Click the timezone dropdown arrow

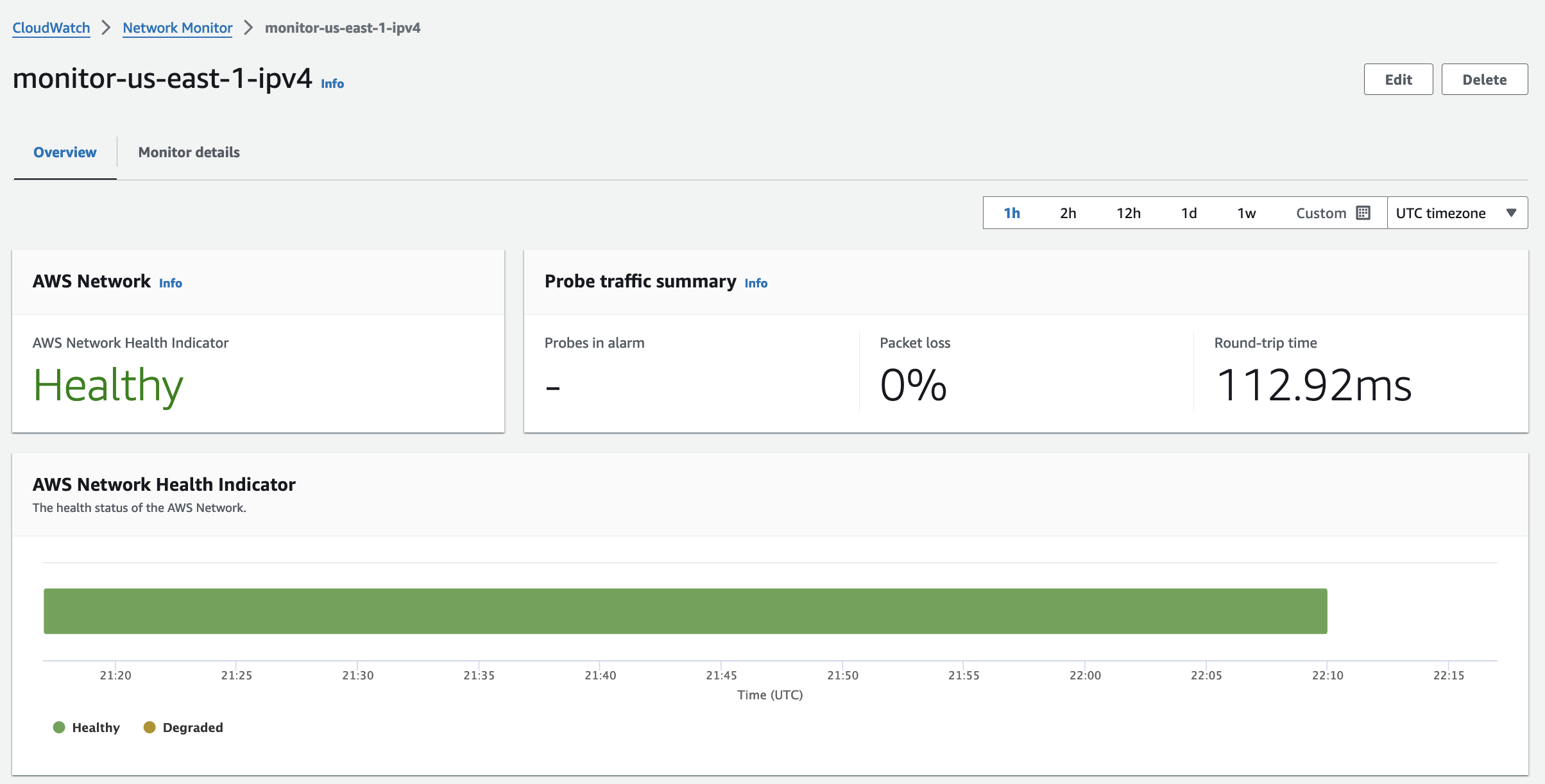click(1511, 213)
